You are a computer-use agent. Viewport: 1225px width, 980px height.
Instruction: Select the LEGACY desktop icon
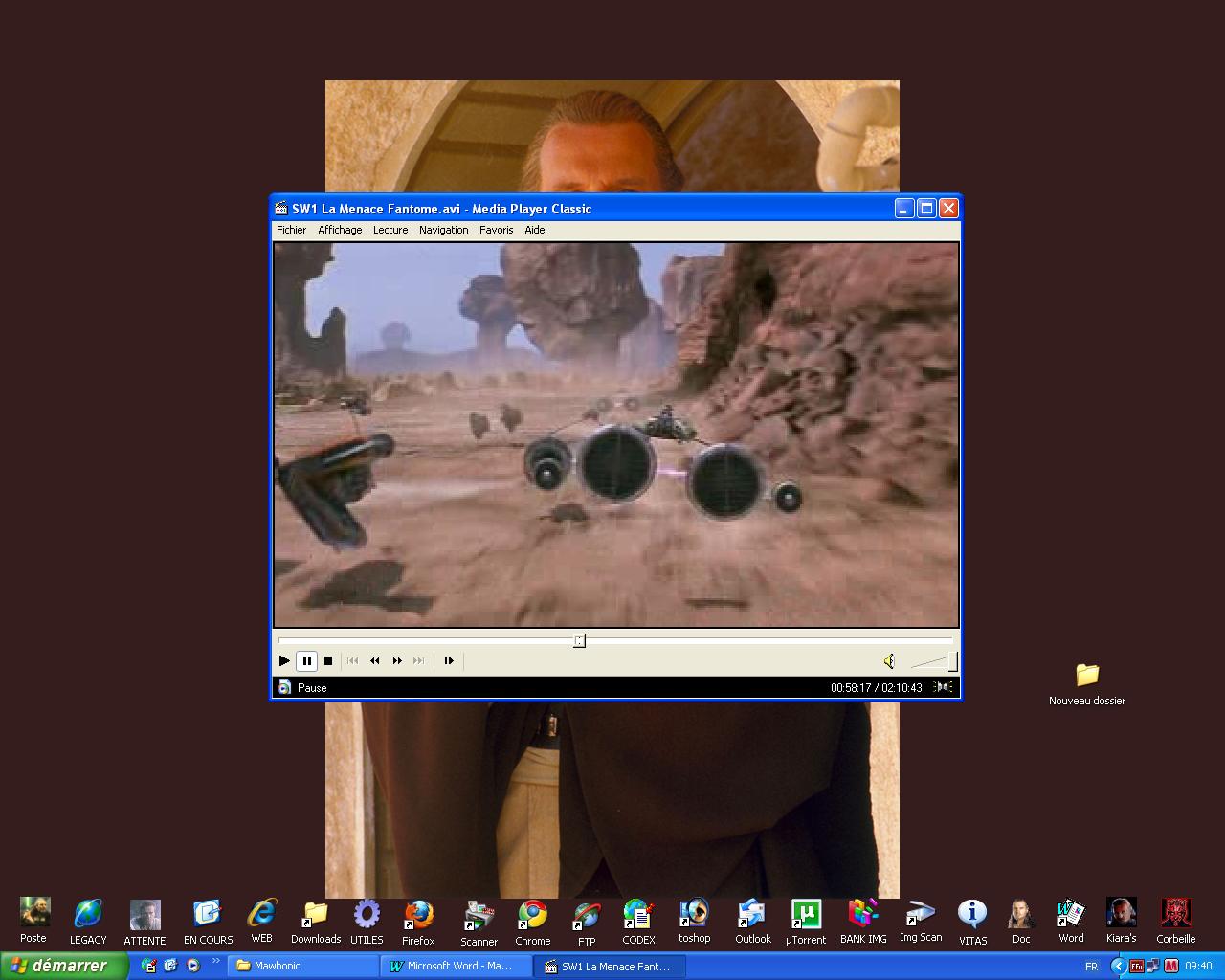88,922
